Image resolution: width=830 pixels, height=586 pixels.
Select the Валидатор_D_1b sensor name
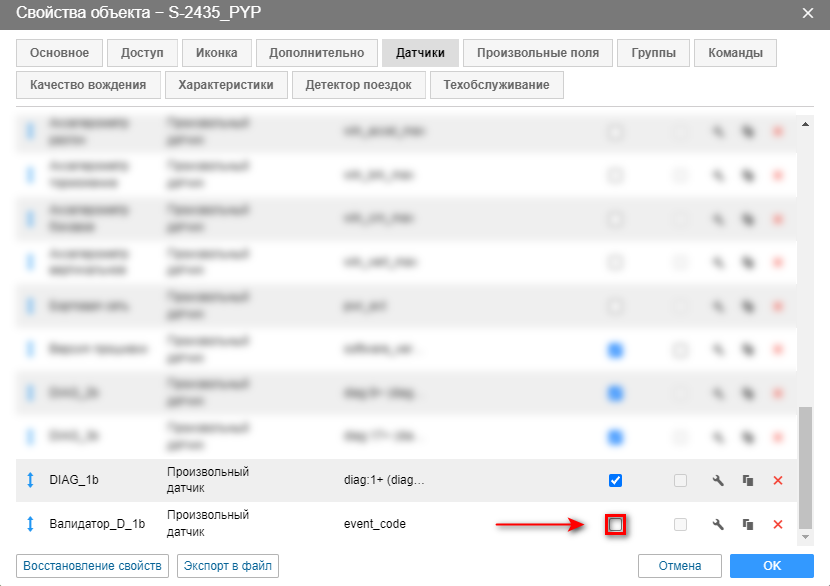click(x=97, y=524)
